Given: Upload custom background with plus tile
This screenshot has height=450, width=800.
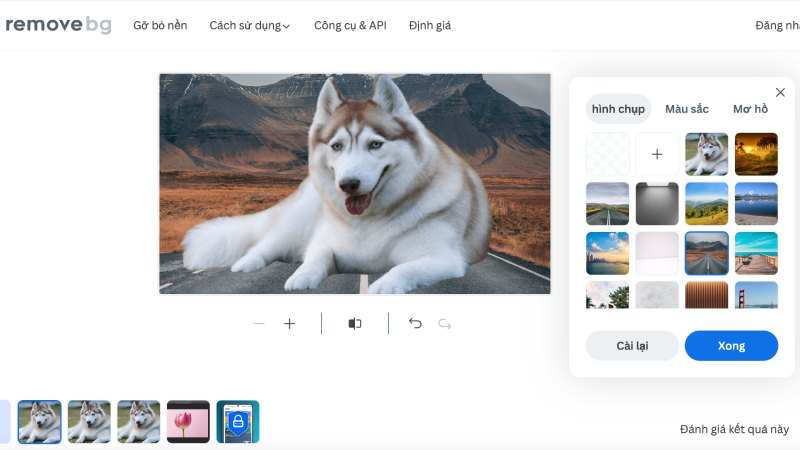Looking at the screenshot, I should tap(657, 154).
